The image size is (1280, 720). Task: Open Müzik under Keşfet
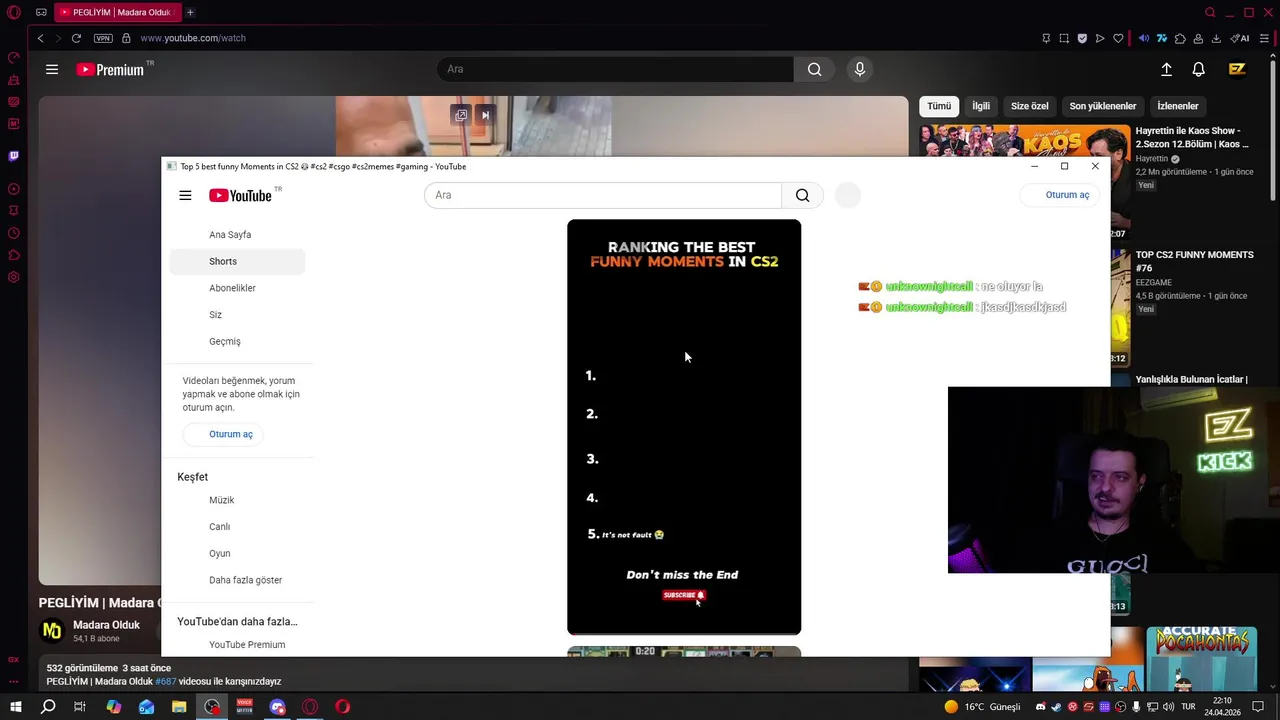coord(237,500)
